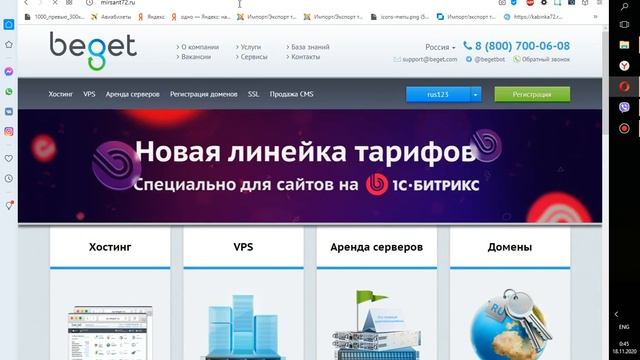
Task: Open the База знаний link
Action: [310, 47]
